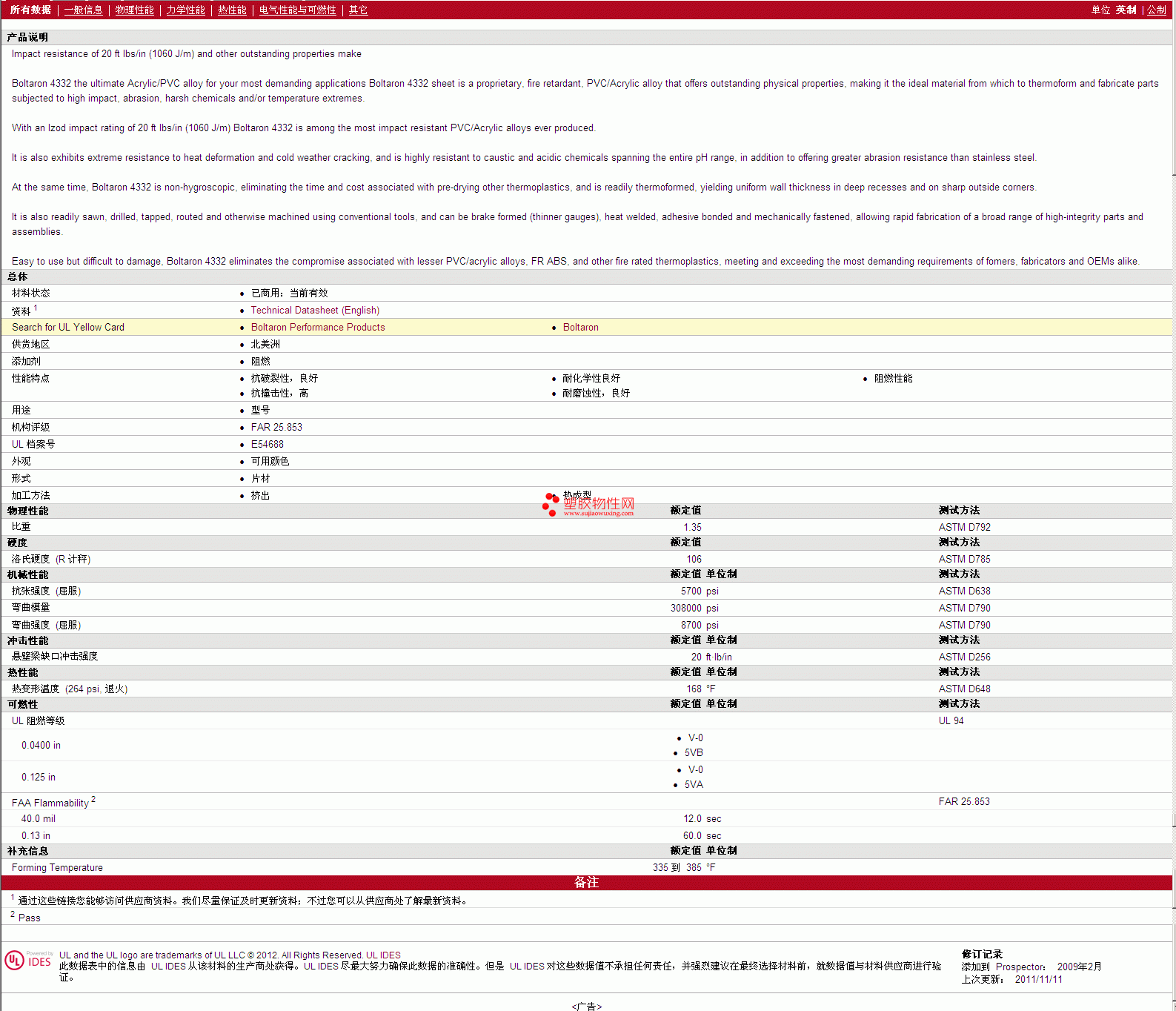Select the flexural modulus value 308000
Image resolution: width=1176 pixels, height=1011 pixels.
[686, 608]
